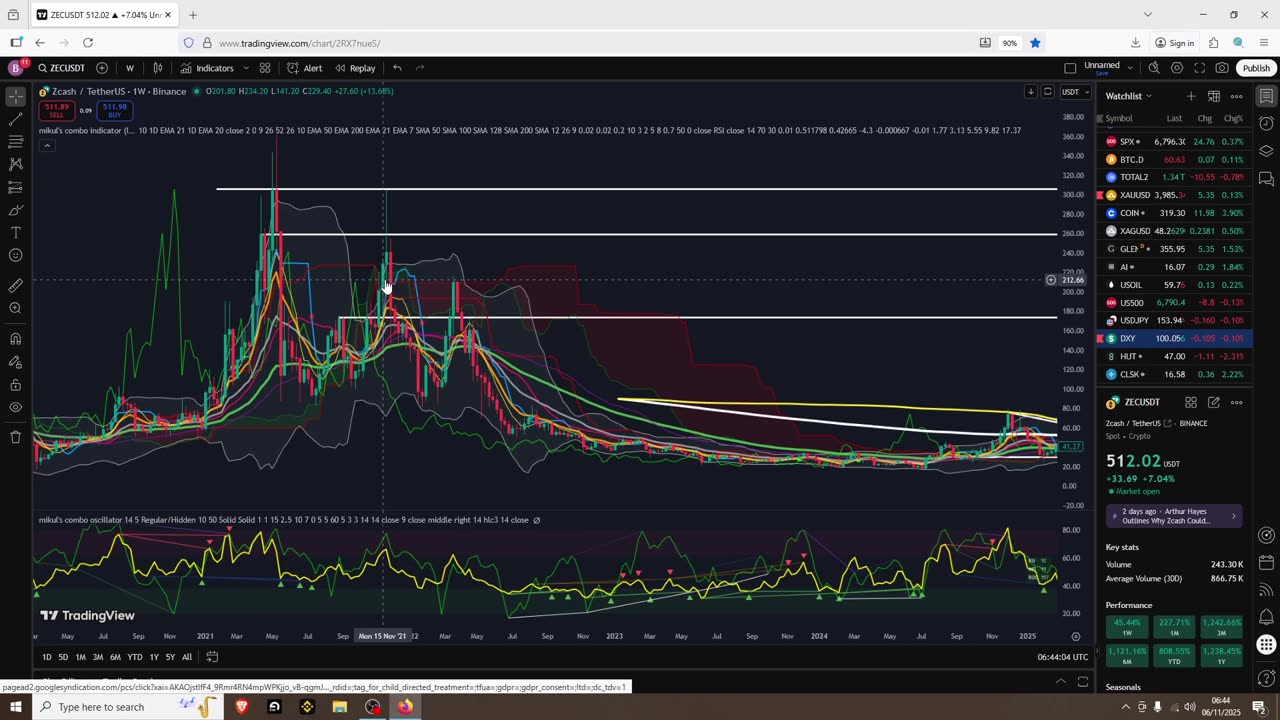Undo the last chart action
The image size is (1280, 720).
(x=397, y=68)
